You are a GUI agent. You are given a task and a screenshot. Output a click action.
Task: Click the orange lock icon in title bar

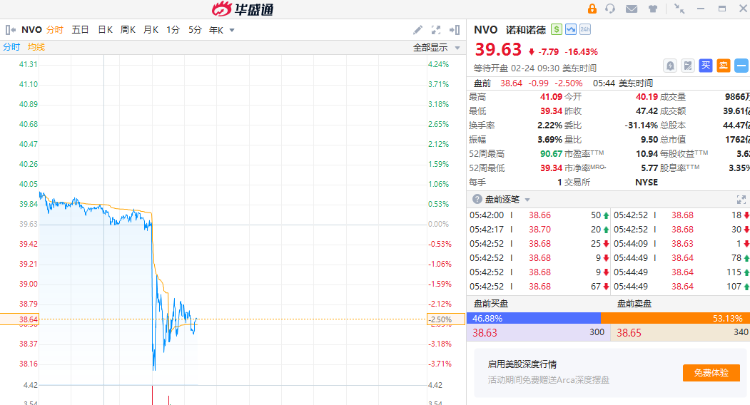[592, 9]
